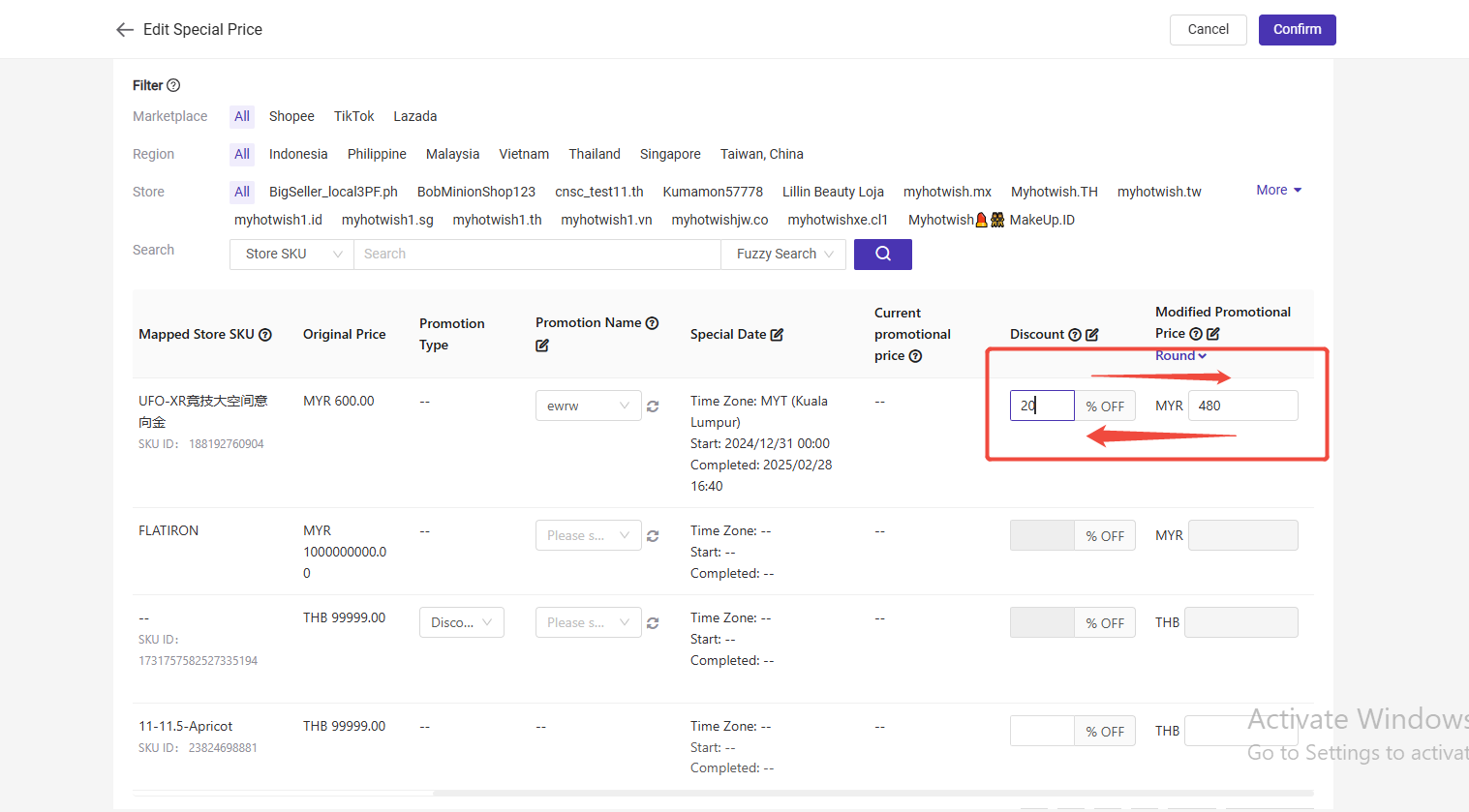Click the discount input containing 20
Viewport: 1469px width, 812px height.
point(1042,406)
